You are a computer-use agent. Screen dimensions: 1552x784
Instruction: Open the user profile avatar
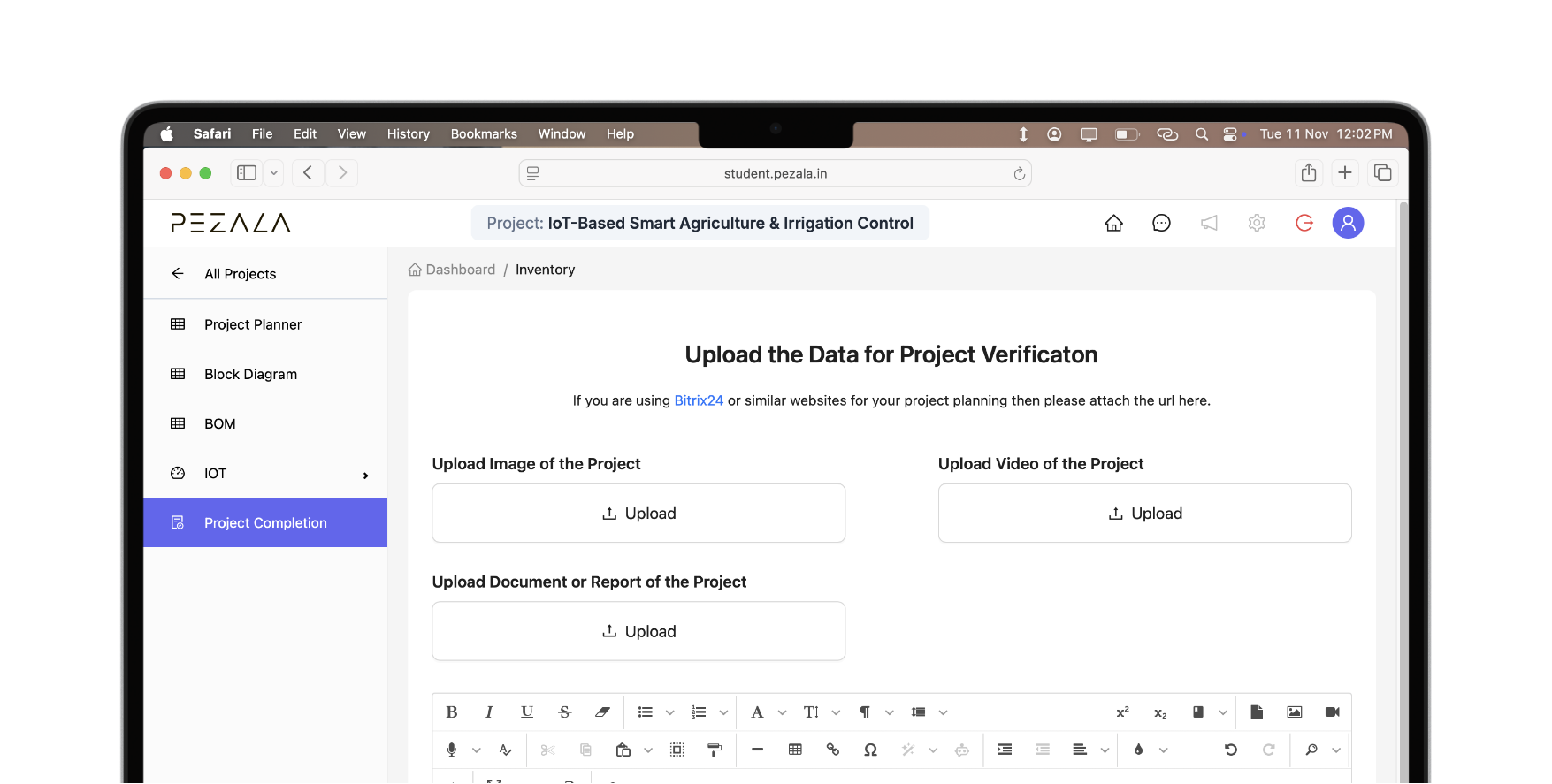point(1348,223)
